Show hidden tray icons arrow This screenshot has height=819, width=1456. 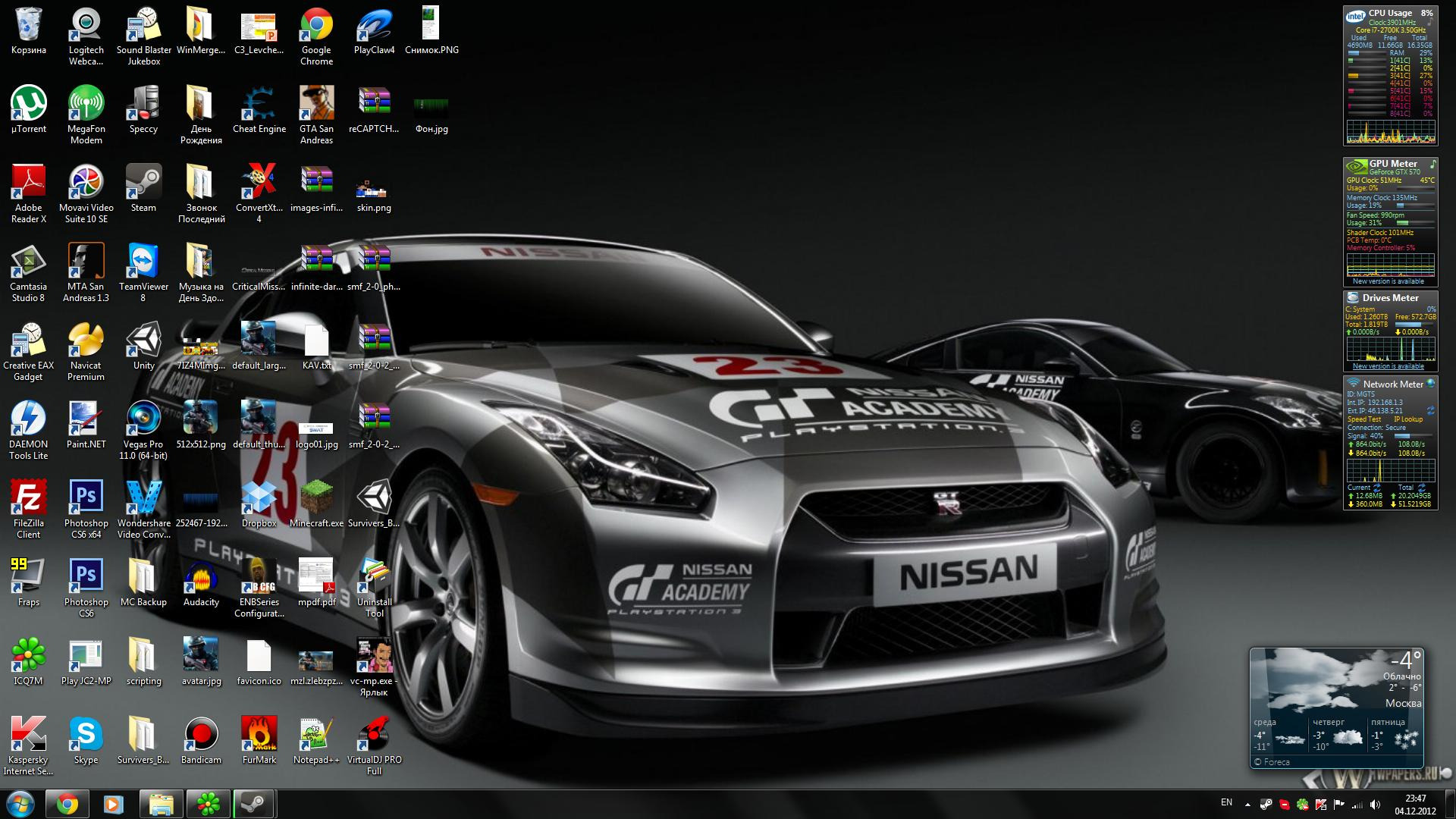(x=1247, y=805)
